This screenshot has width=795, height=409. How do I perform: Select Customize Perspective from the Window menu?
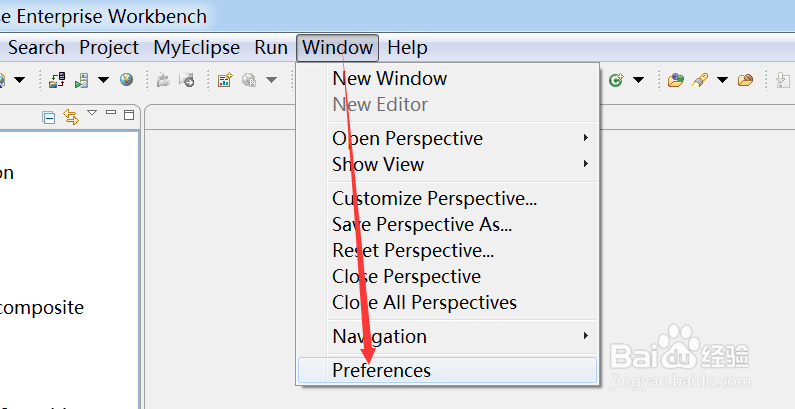434,198
